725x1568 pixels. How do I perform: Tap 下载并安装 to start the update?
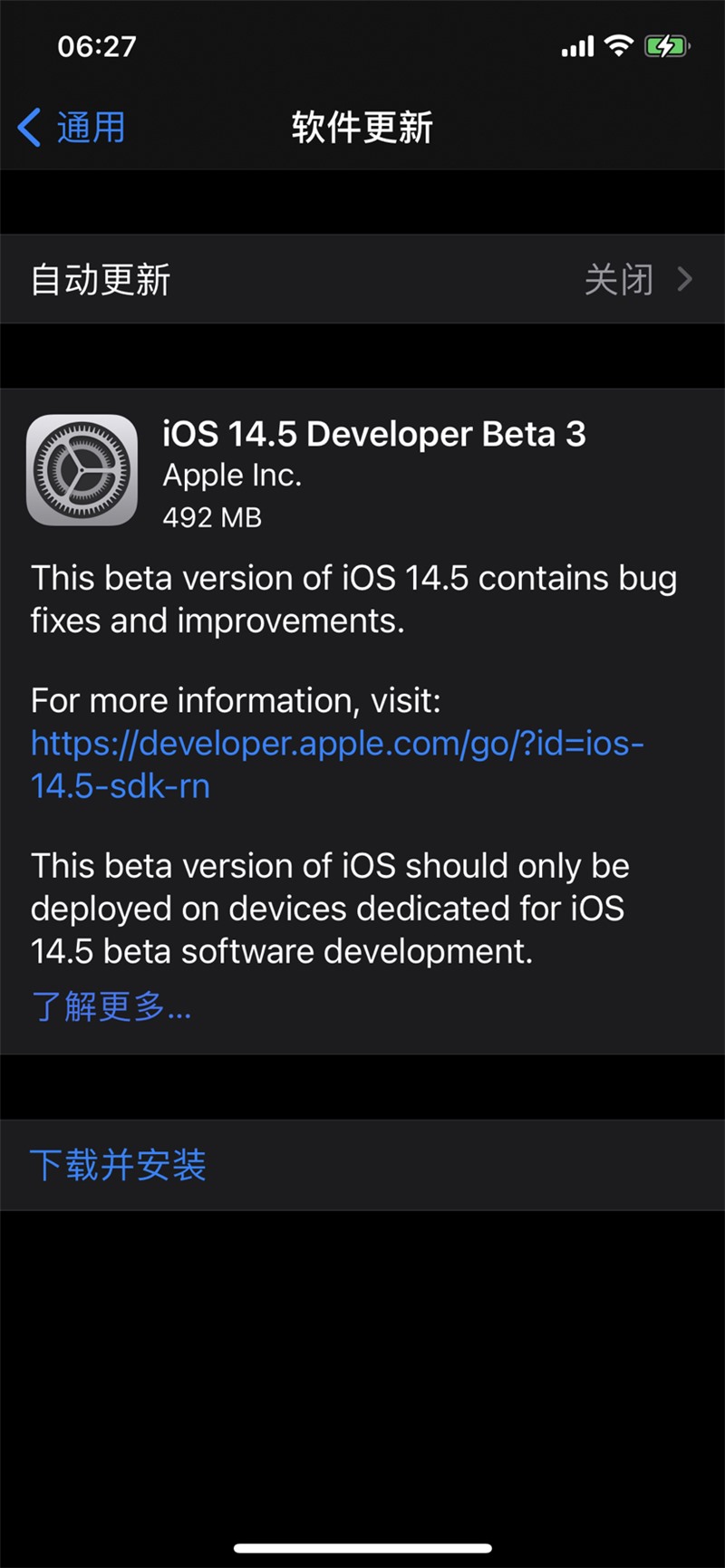(x=118, y=1165)
